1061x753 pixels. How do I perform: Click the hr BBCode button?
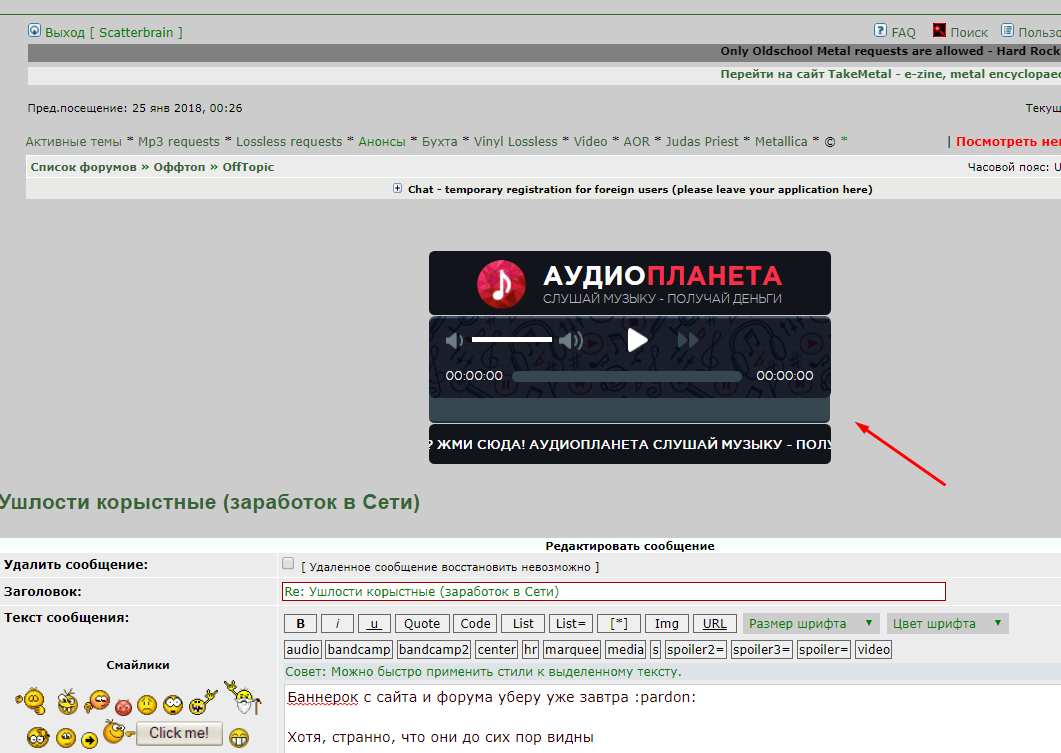pos(530,649)
